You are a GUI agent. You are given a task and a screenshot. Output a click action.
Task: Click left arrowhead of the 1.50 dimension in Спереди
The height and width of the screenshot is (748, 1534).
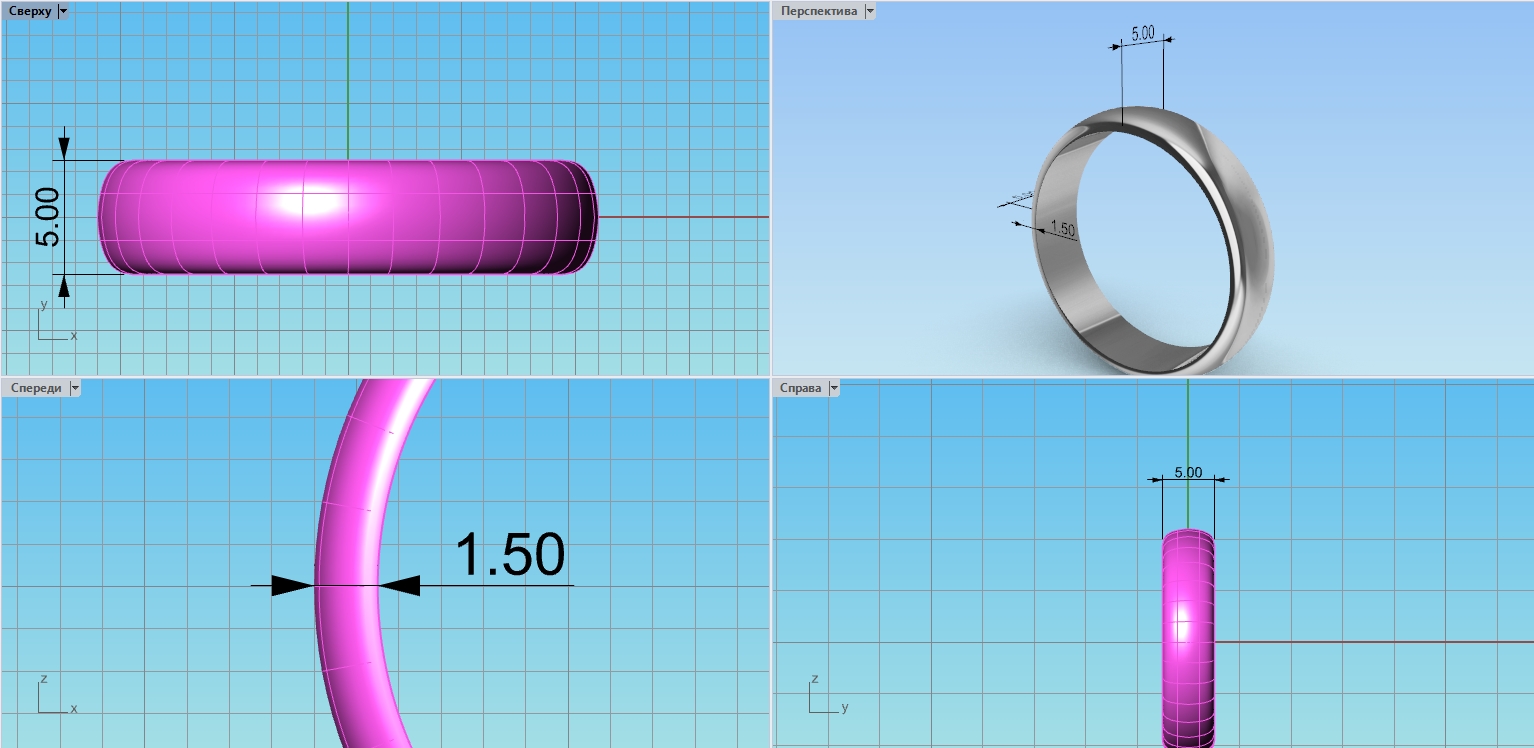[x=292, y=587]
